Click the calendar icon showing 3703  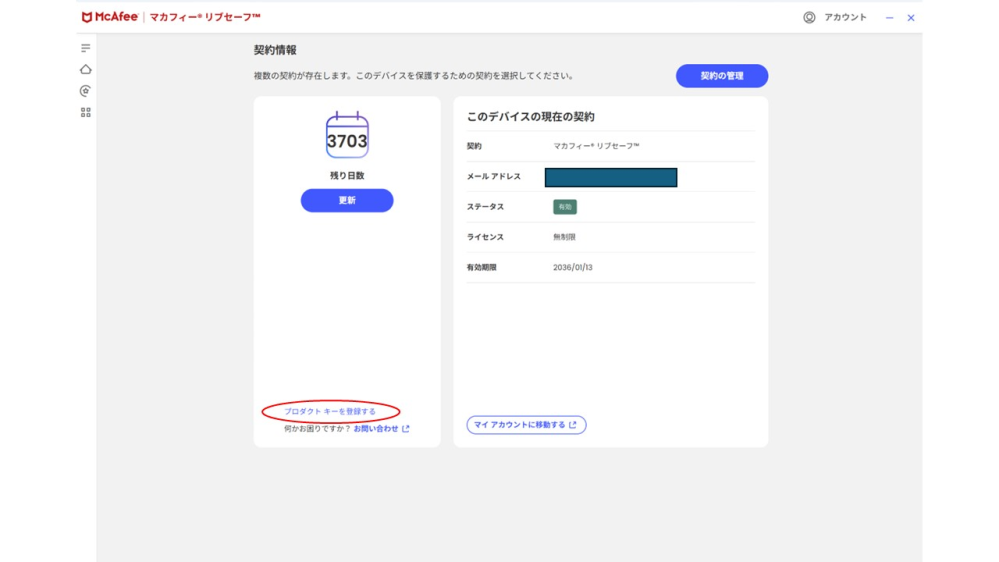pos(347,135)
